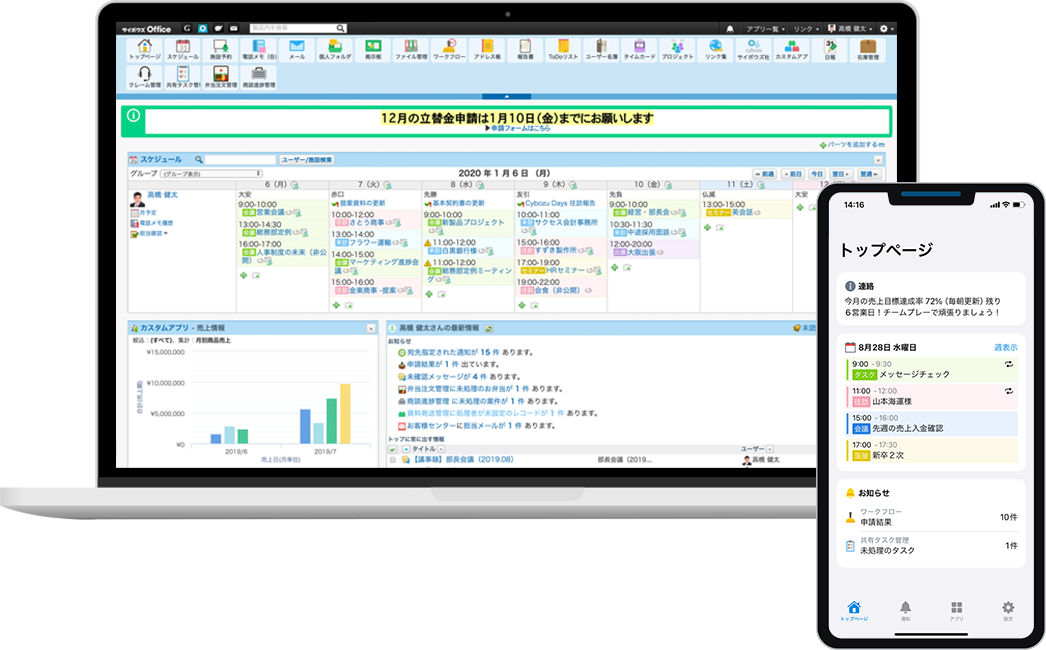Click the 掲示板 bulletin board icon
Image resolution: width=1046 pixels, height=650 pixels.
pos(374,50)
